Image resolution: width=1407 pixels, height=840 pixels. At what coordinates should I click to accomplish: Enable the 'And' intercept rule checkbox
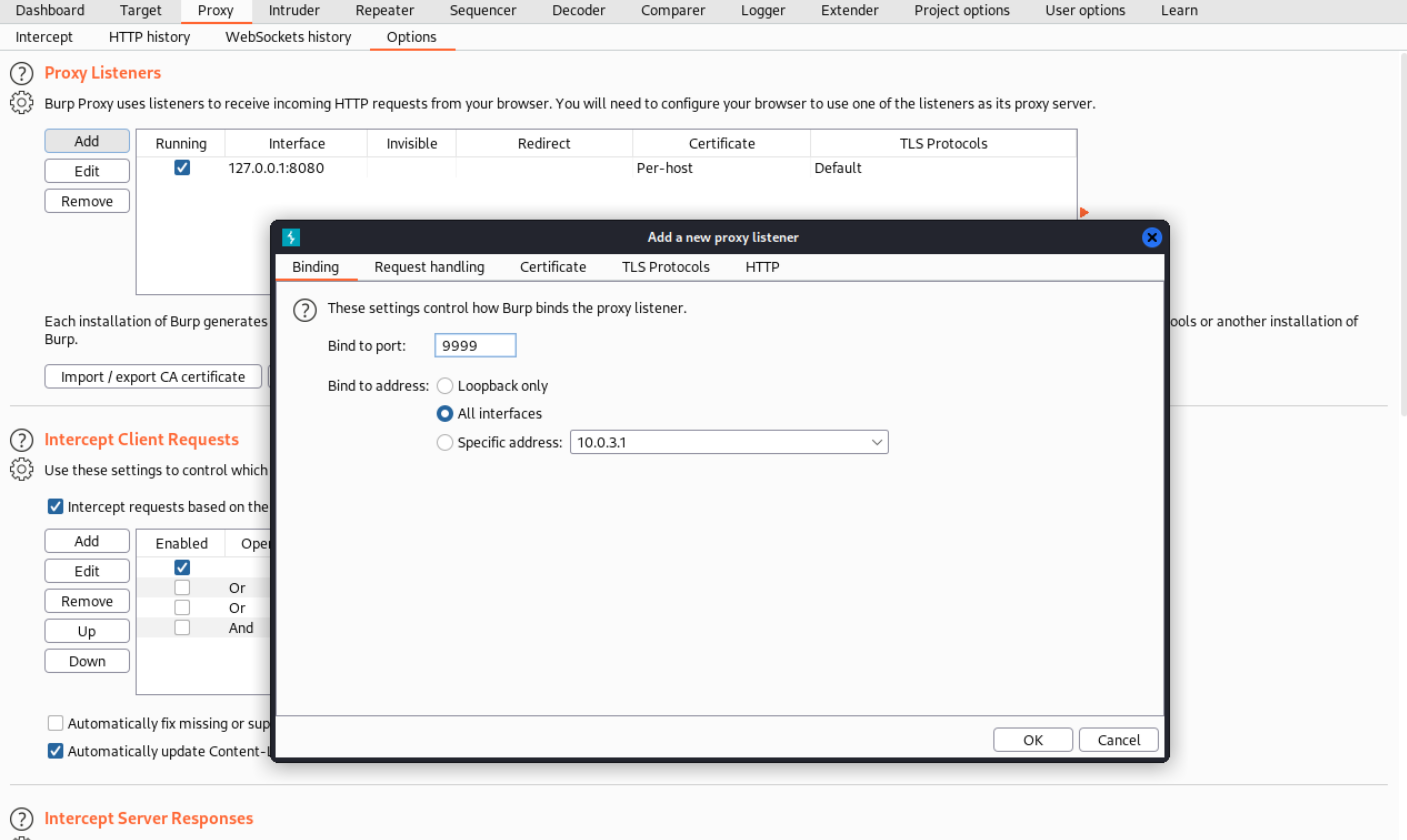click(x=182, y=628)
